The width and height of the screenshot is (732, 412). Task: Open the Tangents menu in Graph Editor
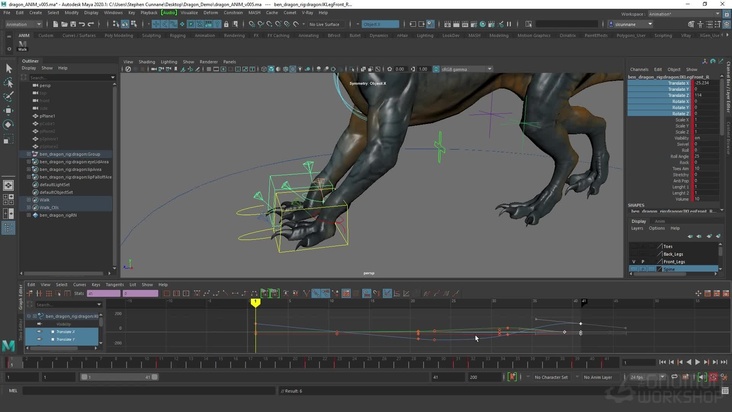pos(114,285)
